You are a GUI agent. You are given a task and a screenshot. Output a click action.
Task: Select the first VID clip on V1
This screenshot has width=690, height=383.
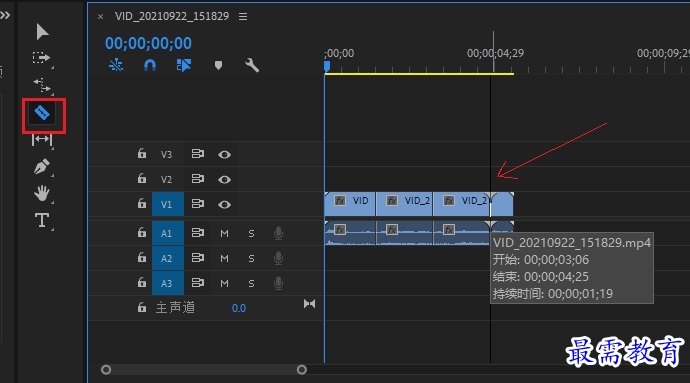point(350,204)
